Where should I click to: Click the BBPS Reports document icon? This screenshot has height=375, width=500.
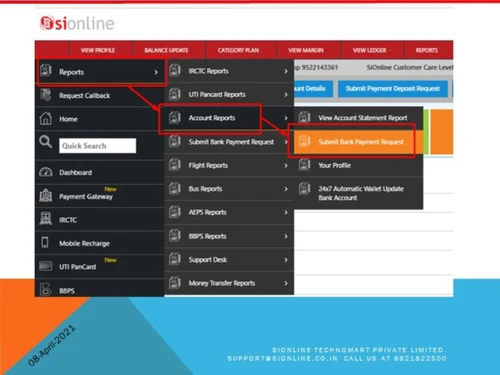(x=175, y=236)
